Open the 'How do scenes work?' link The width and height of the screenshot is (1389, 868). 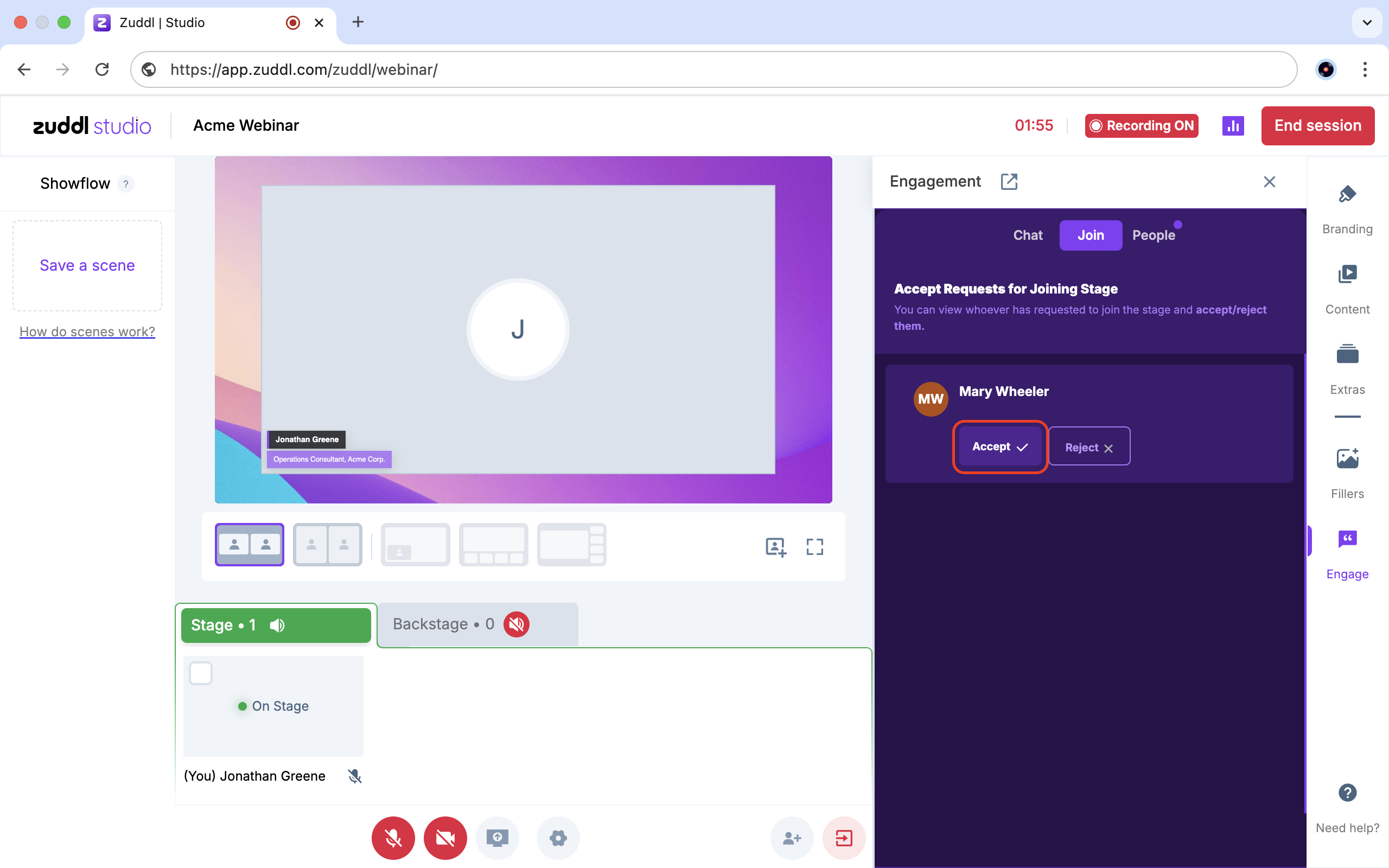click(x=87, y=332)
